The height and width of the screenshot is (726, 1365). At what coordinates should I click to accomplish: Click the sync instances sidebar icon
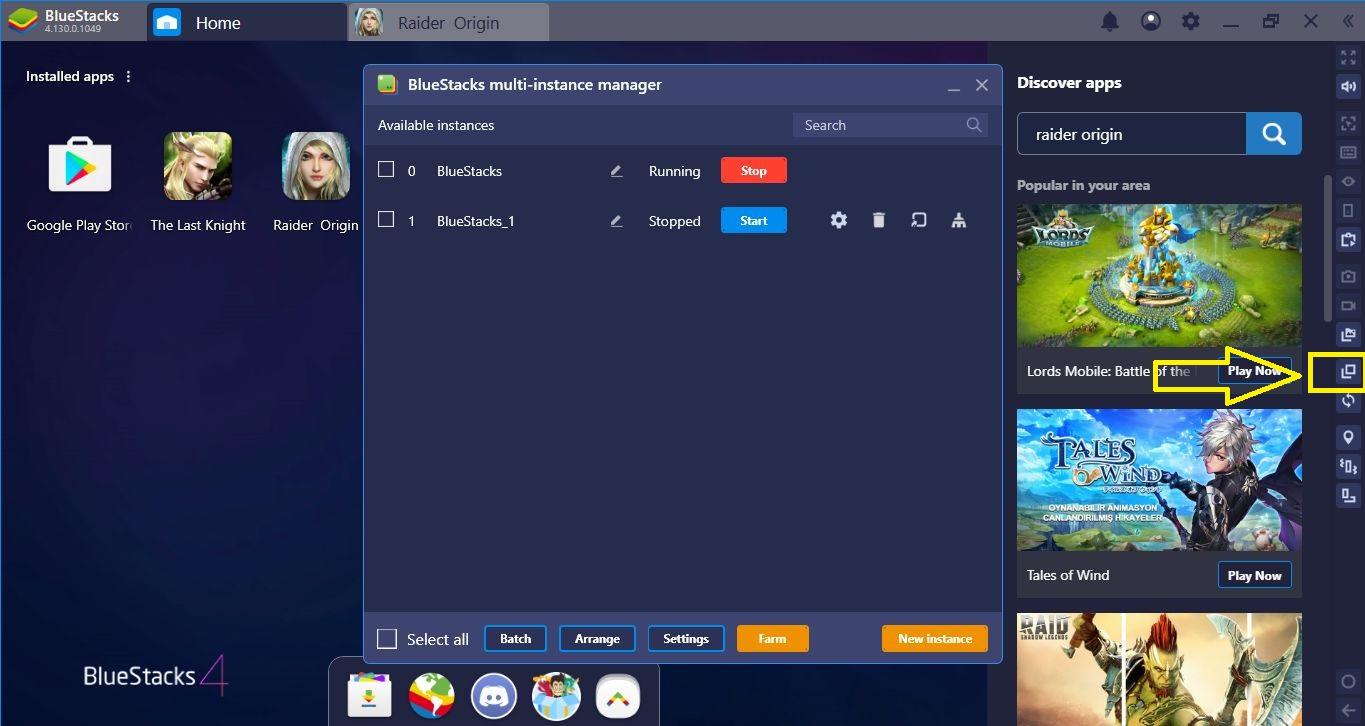pos(1348,401)
